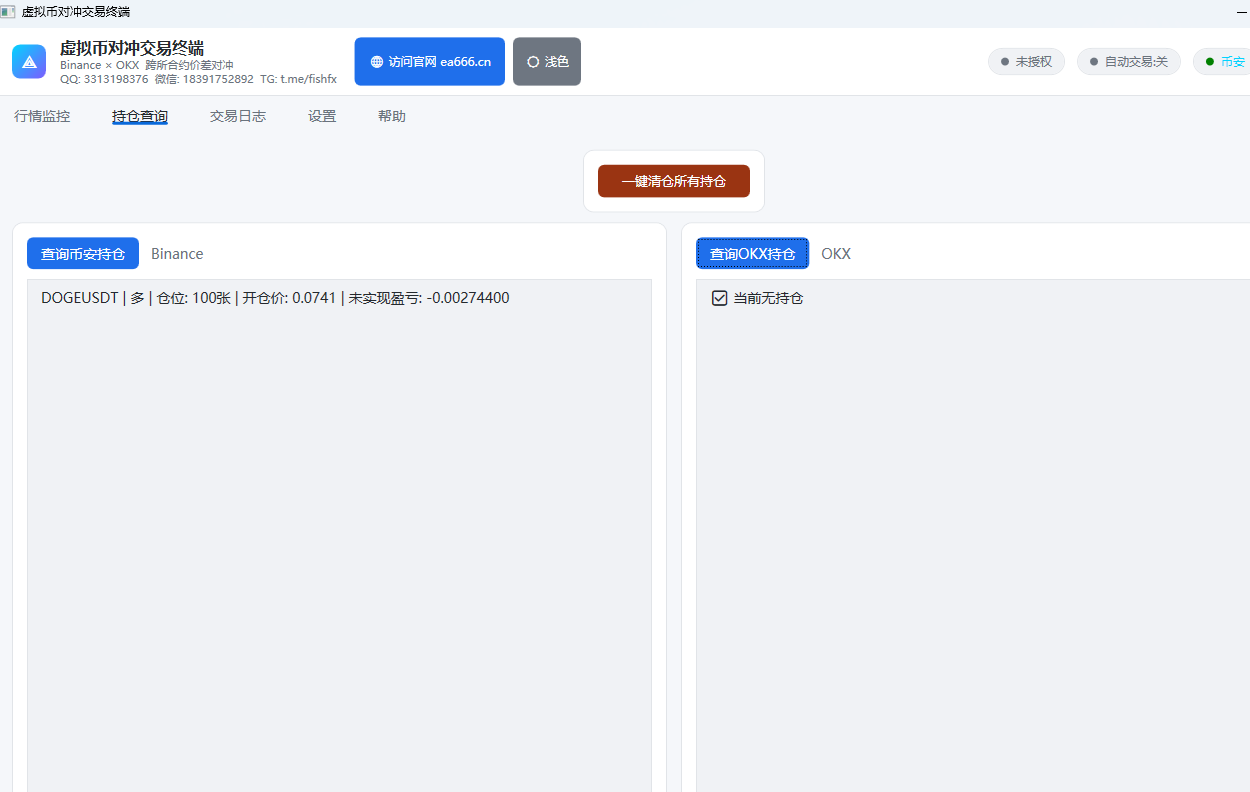Click 一键清仓所有持仓 button

pos(674,181)
